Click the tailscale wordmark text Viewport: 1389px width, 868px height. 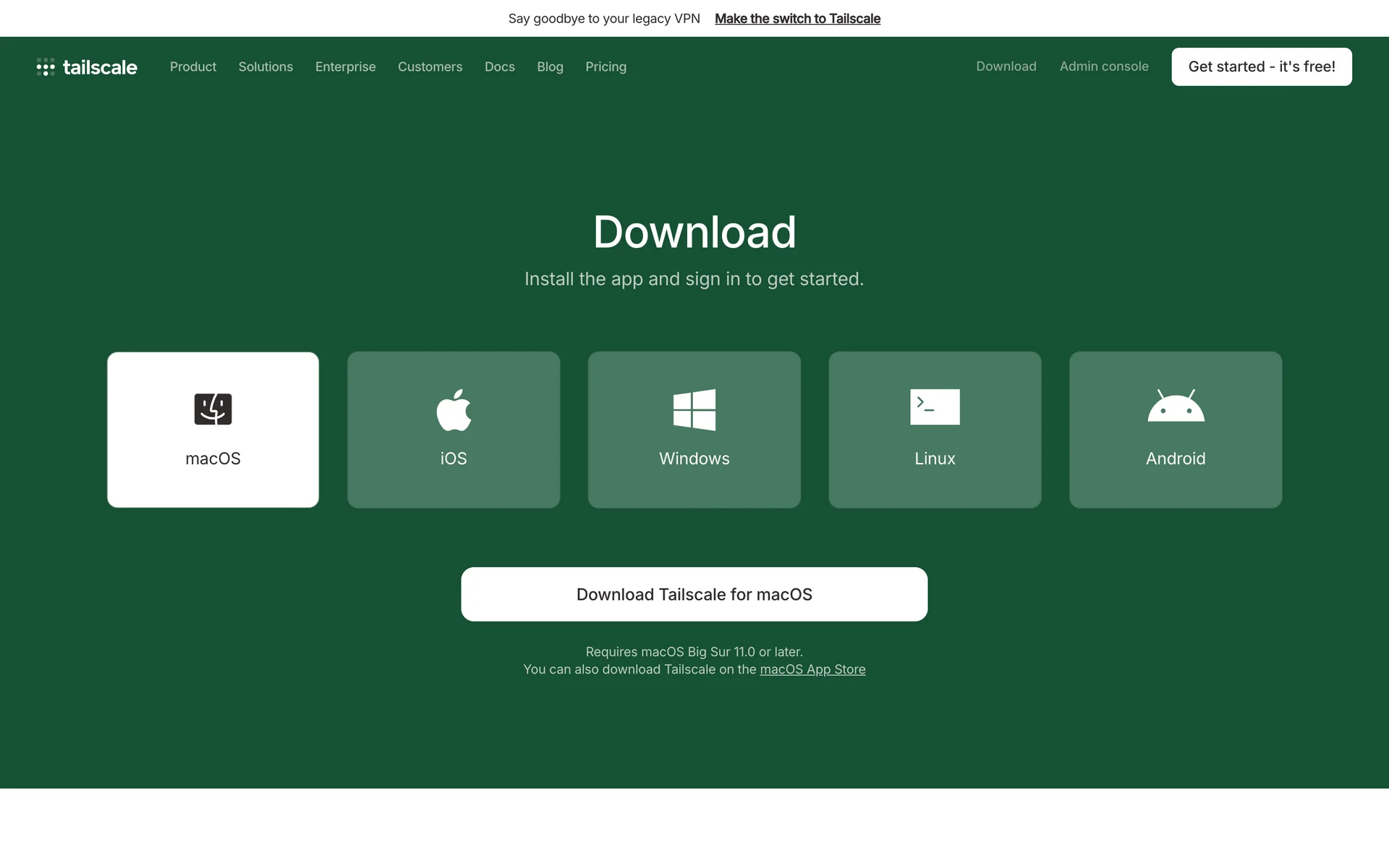pyautogui.click(x=100, y=67)
